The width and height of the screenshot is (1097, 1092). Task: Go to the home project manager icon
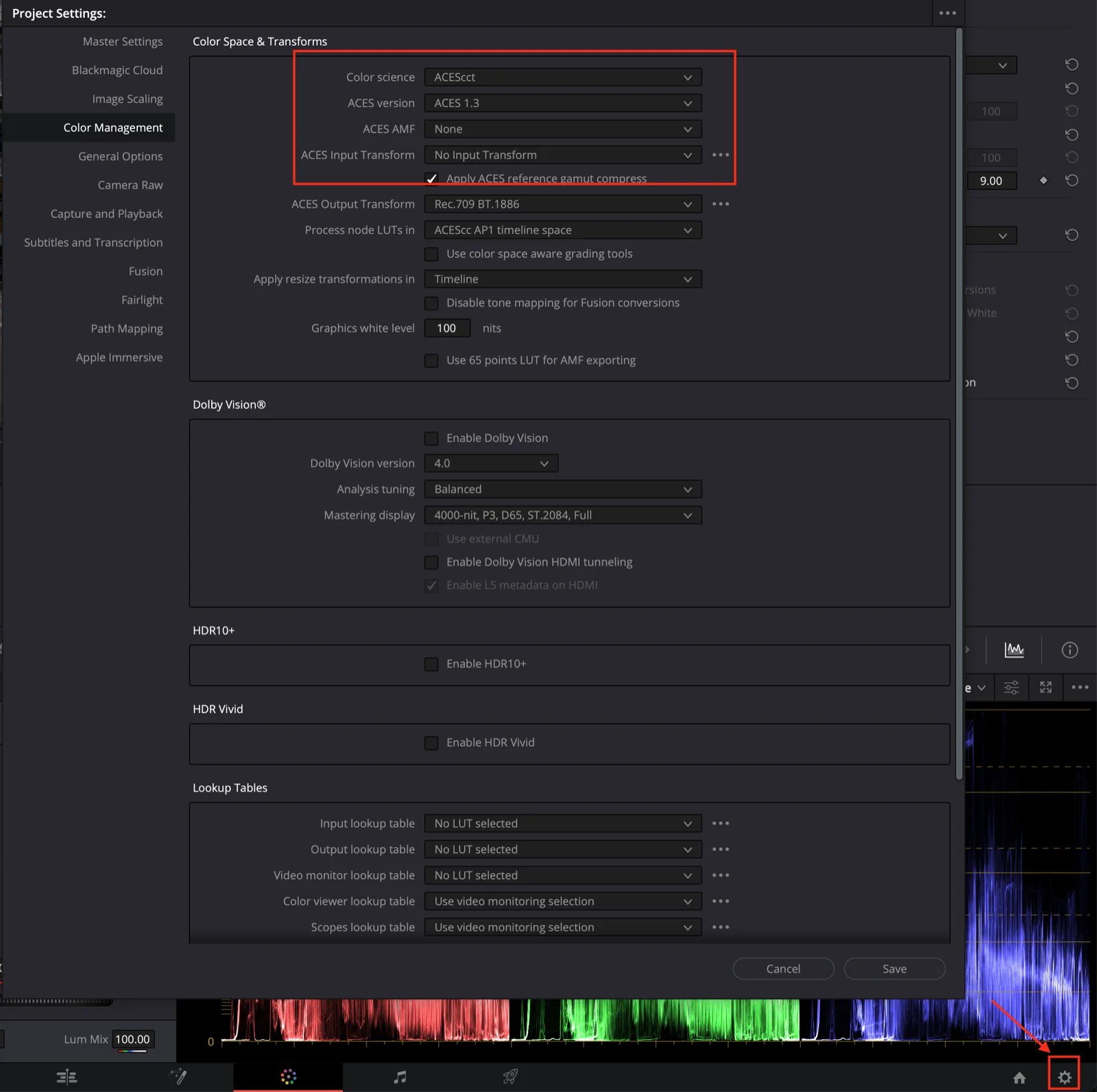[x=1020, y=1078]
